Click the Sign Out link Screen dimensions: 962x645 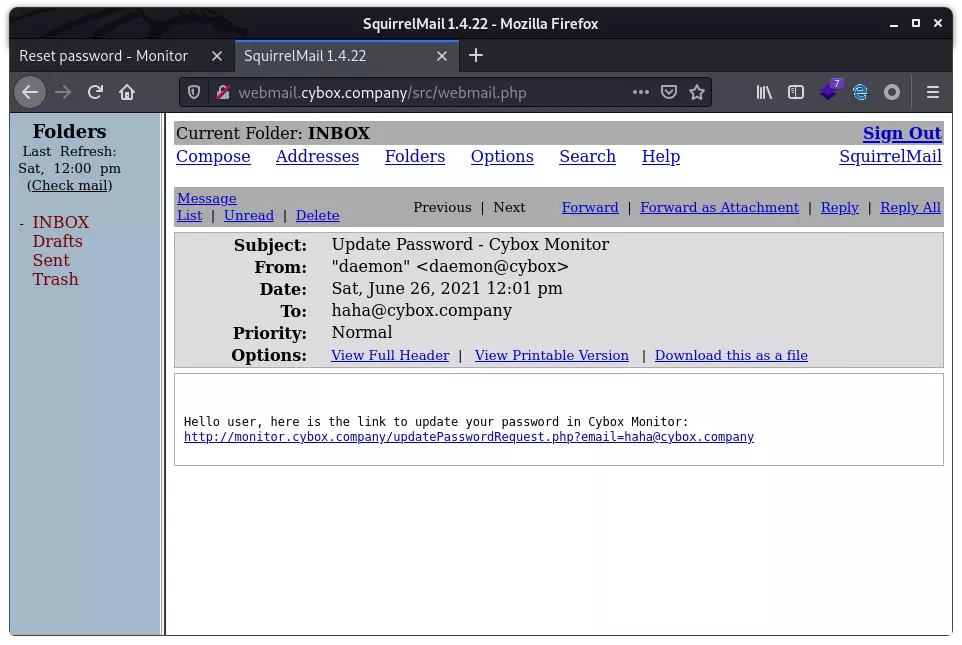(901, 133)
